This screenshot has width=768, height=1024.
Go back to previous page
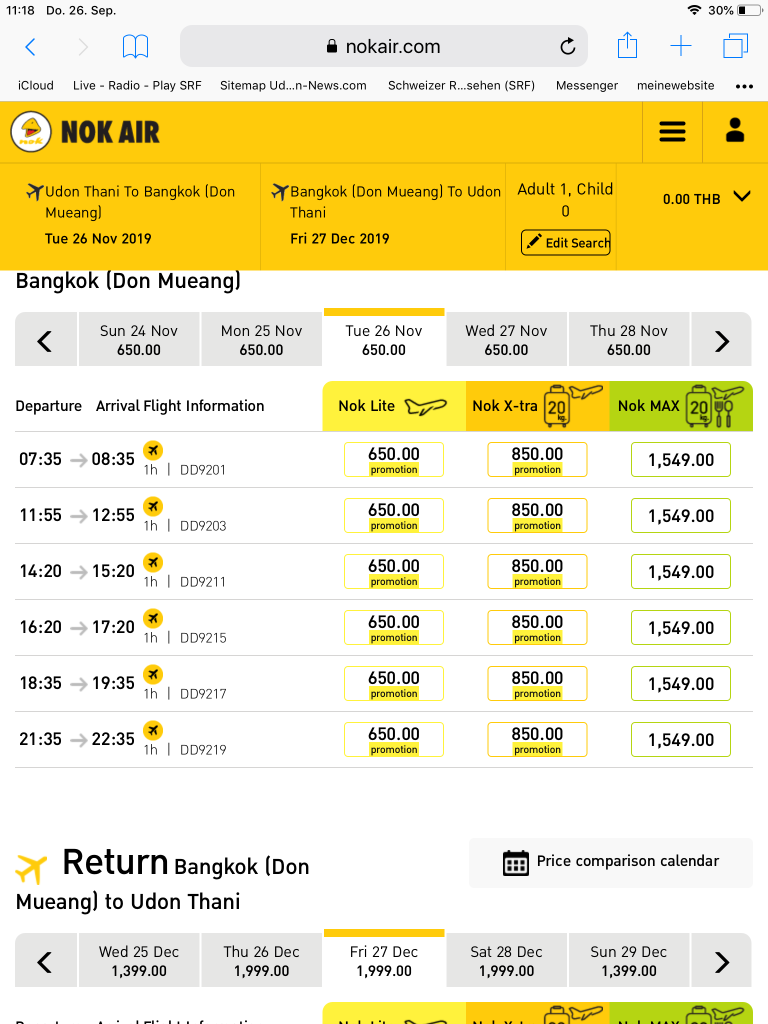pyautogui.click(x=30, y=46)
